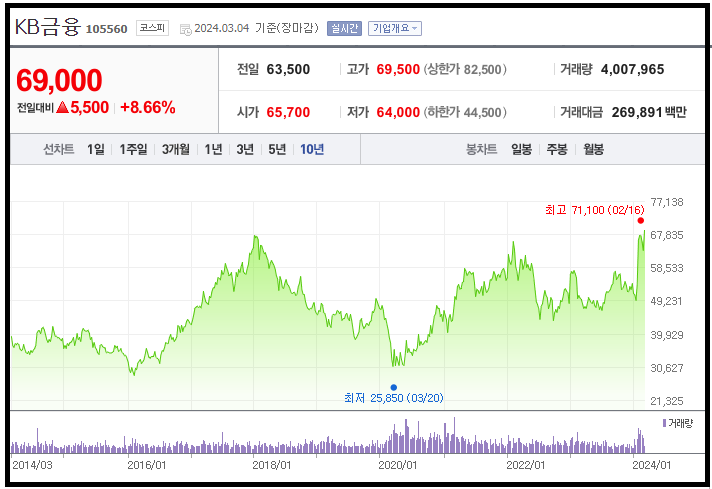This screenshot has height=489, width=712.
Task: Click the +8.66% change percentage
Action: pyautogui.click(x=148, y=108)
